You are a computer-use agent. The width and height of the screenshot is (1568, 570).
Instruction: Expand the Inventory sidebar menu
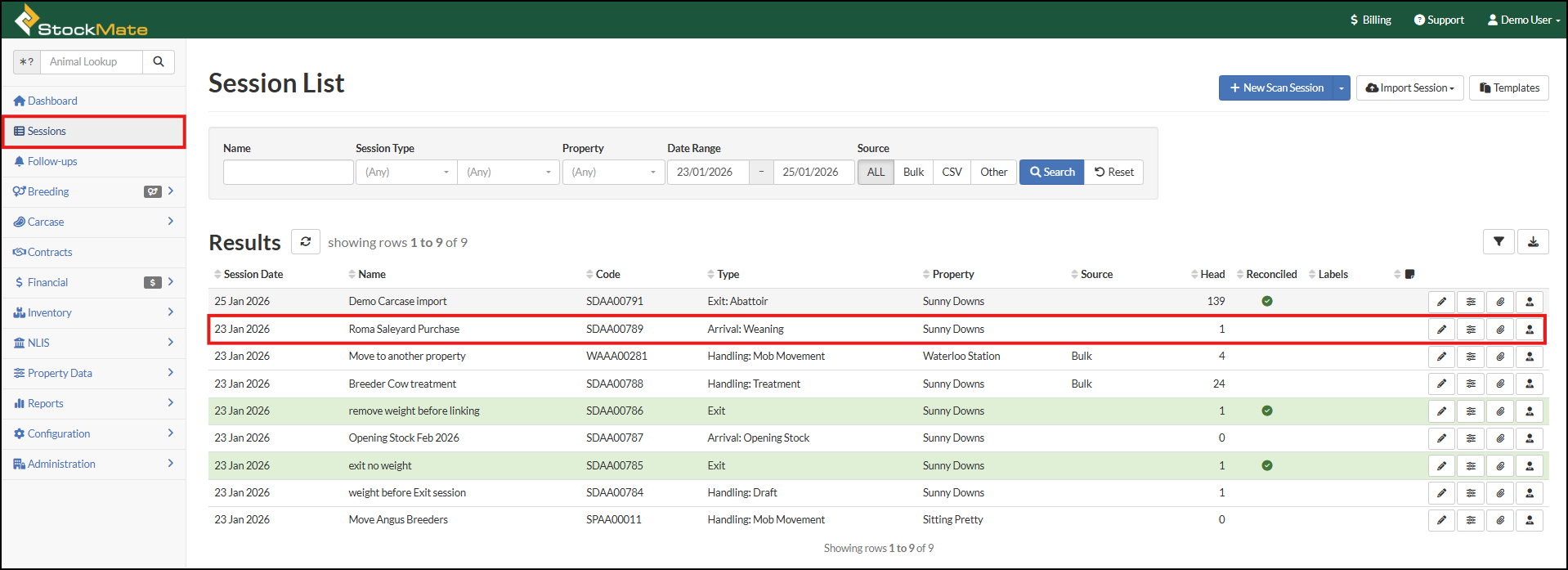tap(50, 313)
